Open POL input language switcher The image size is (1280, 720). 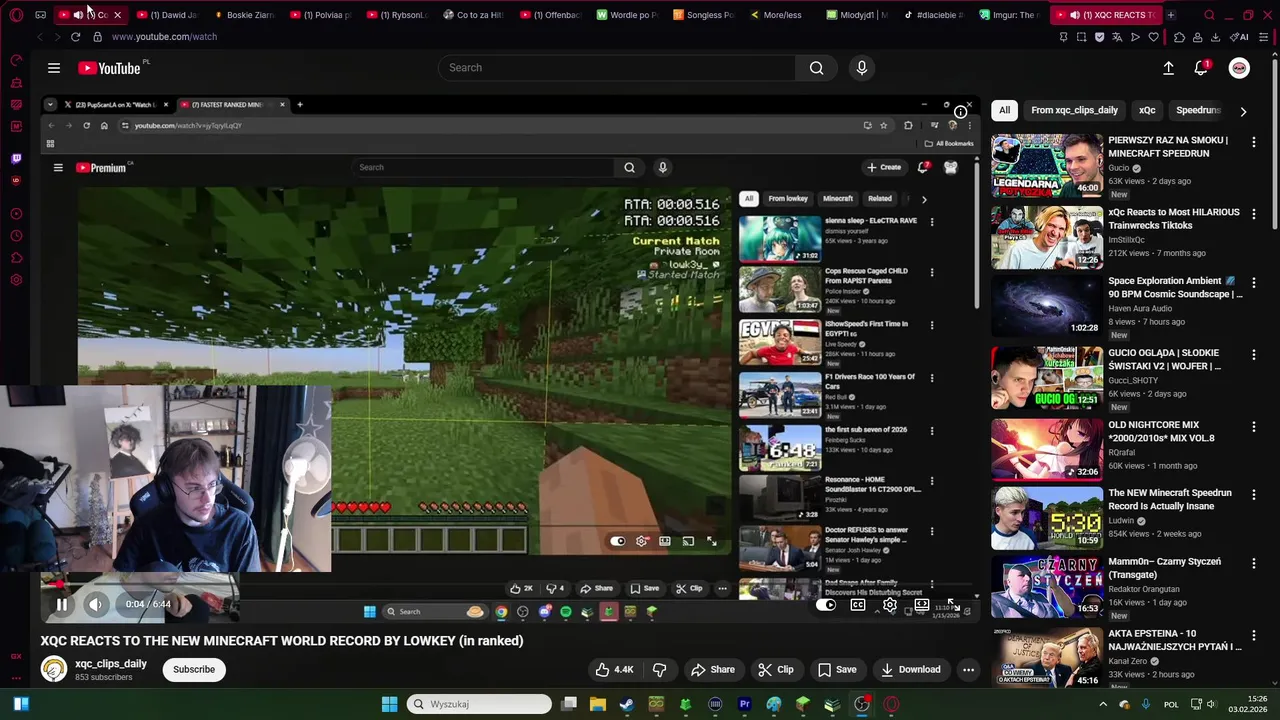coord(1171,704)
